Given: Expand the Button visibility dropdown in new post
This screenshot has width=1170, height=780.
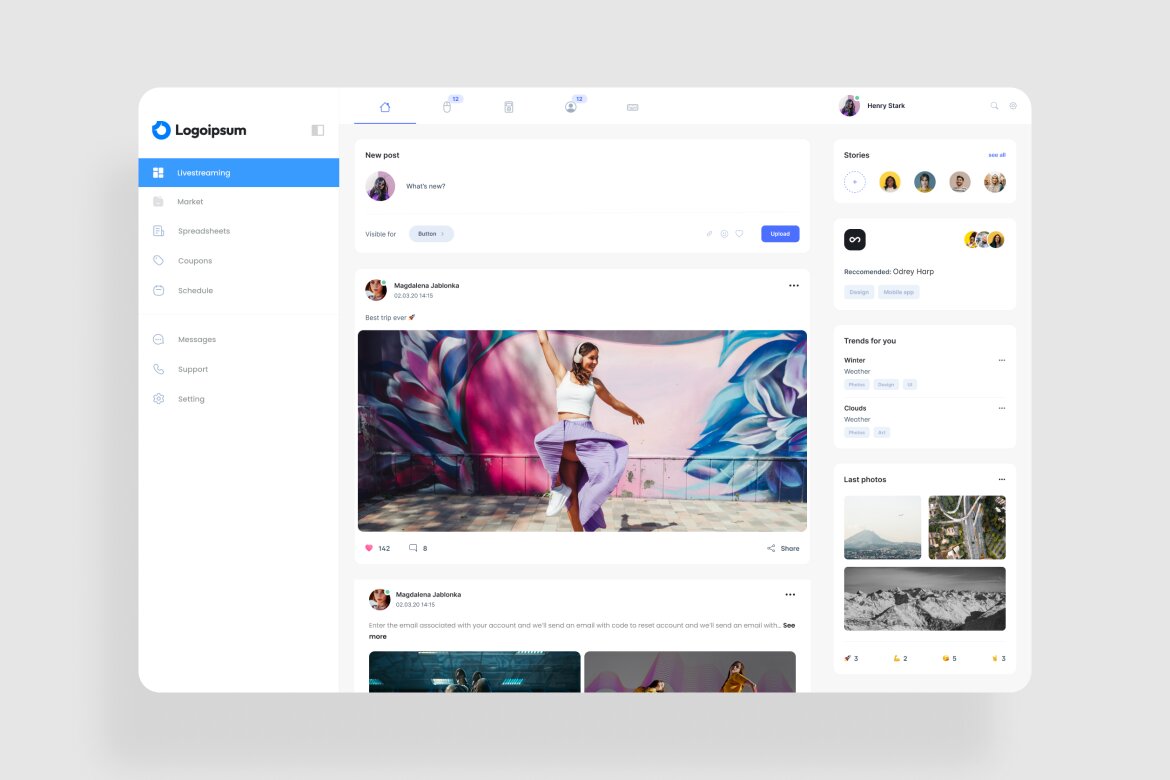Looking at the screenshot, I should point(431,233).
